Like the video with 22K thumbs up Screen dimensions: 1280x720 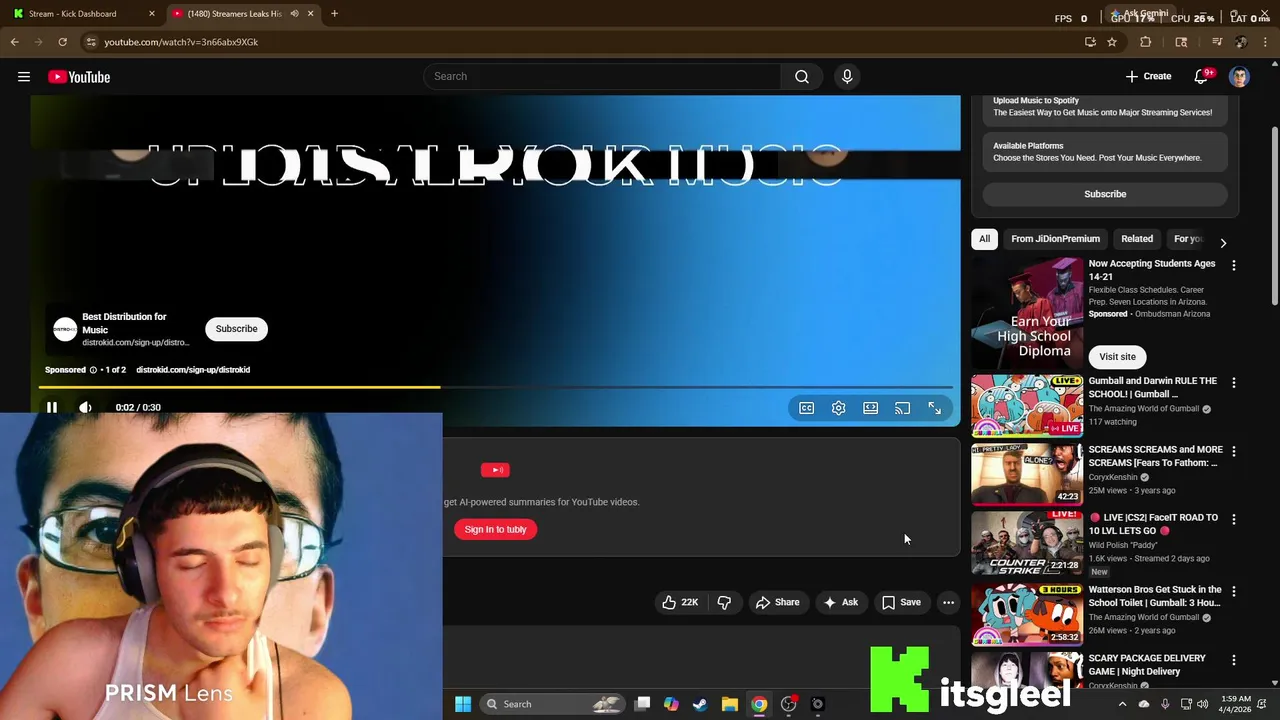[680, 602]
